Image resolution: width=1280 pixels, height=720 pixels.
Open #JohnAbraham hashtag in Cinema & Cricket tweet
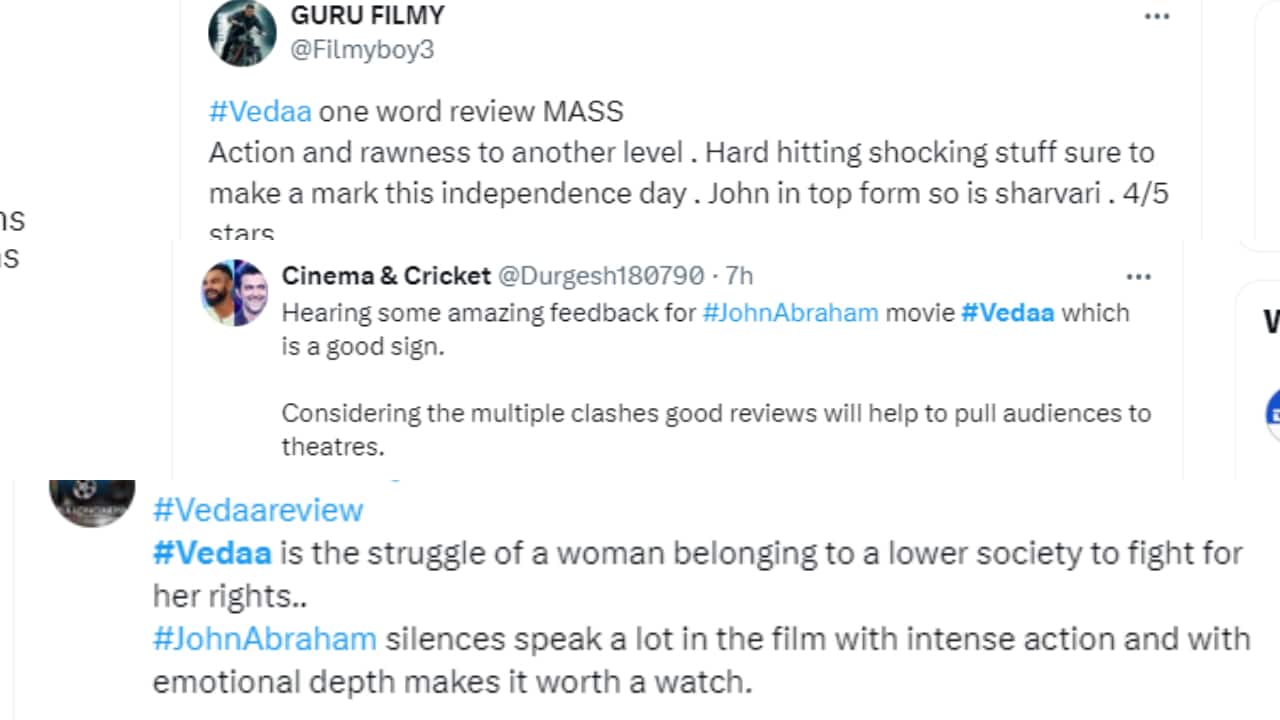tap(790, 313)
